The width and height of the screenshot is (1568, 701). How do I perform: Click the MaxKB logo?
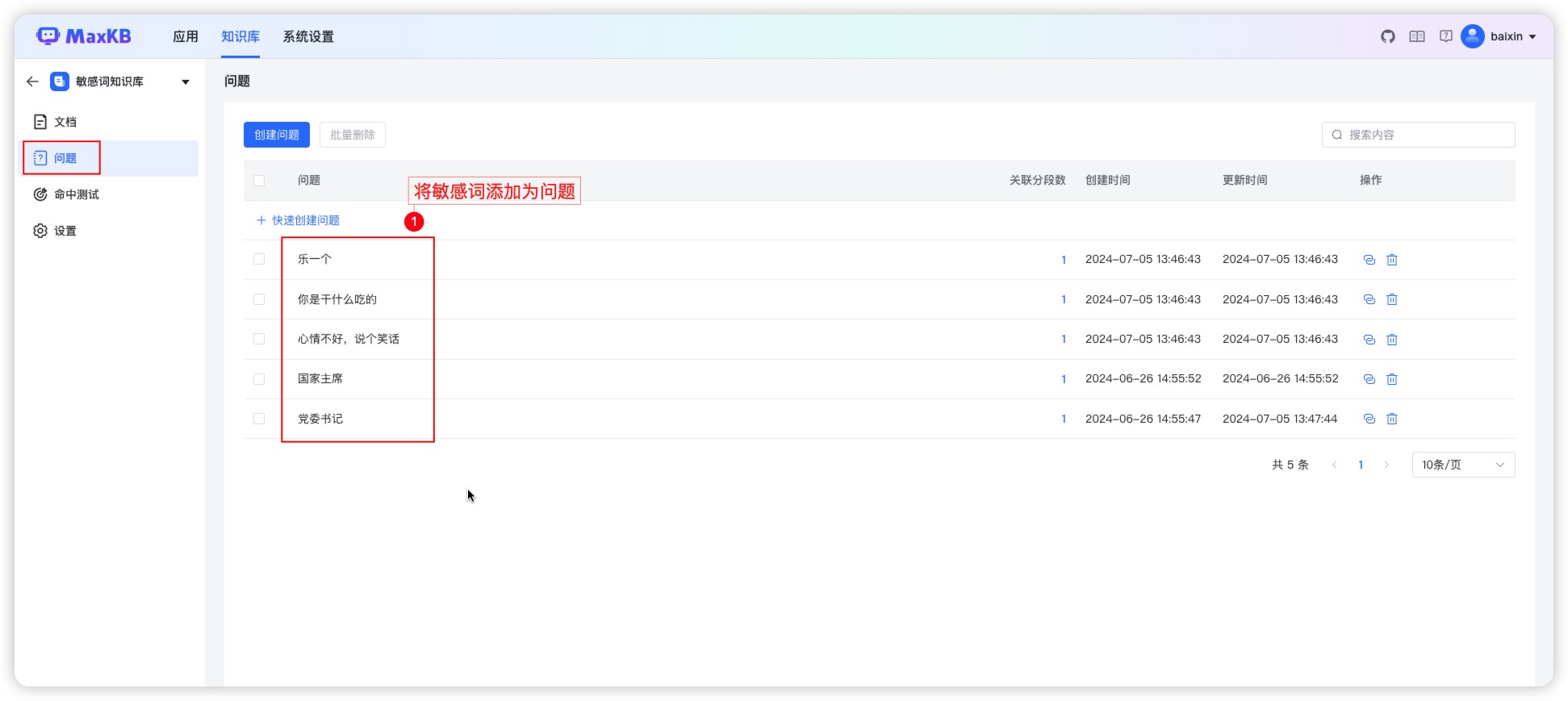click(x=83, y=36)
